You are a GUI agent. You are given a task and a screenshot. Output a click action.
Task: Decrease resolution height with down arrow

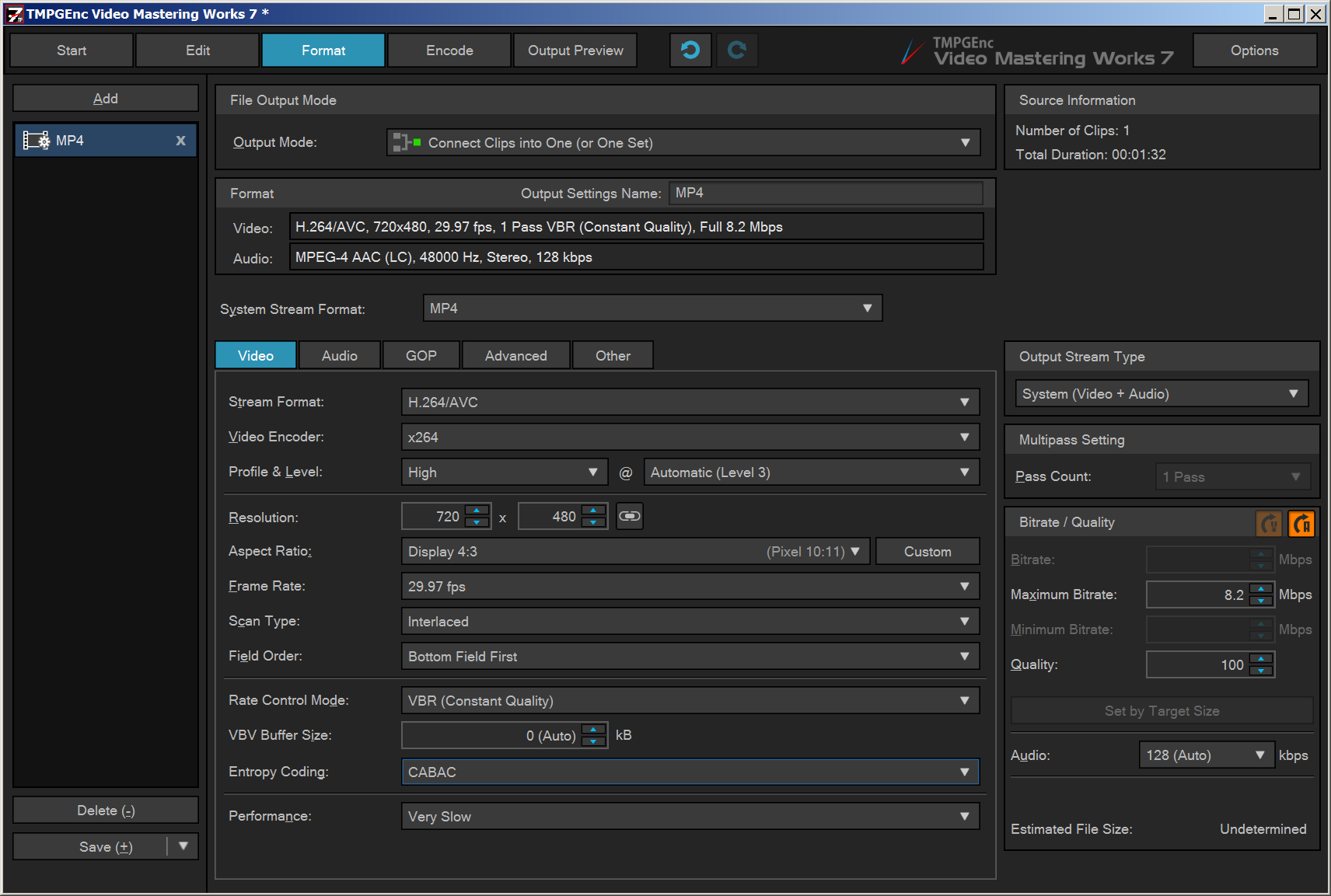pyautogui.click(x=593, y=522)
